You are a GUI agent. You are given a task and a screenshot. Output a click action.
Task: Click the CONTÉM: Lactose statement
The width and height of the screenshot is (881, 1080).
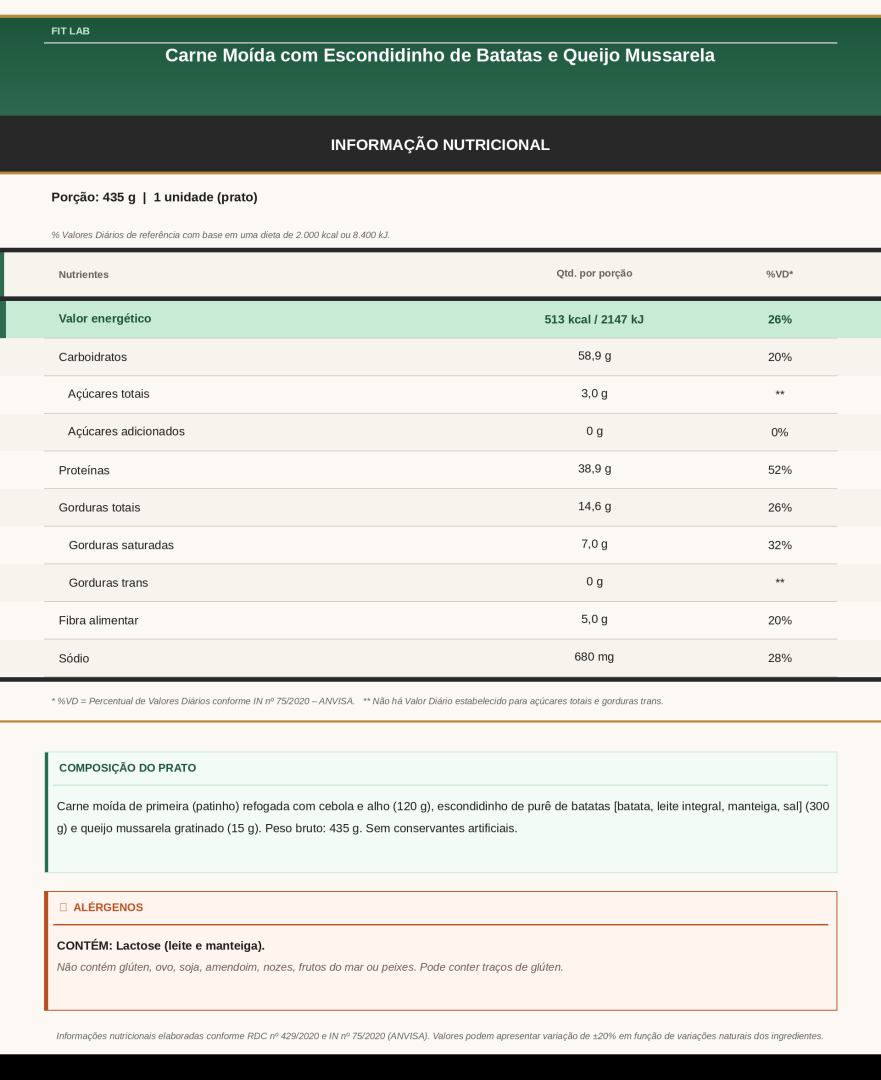pos(160,946)
